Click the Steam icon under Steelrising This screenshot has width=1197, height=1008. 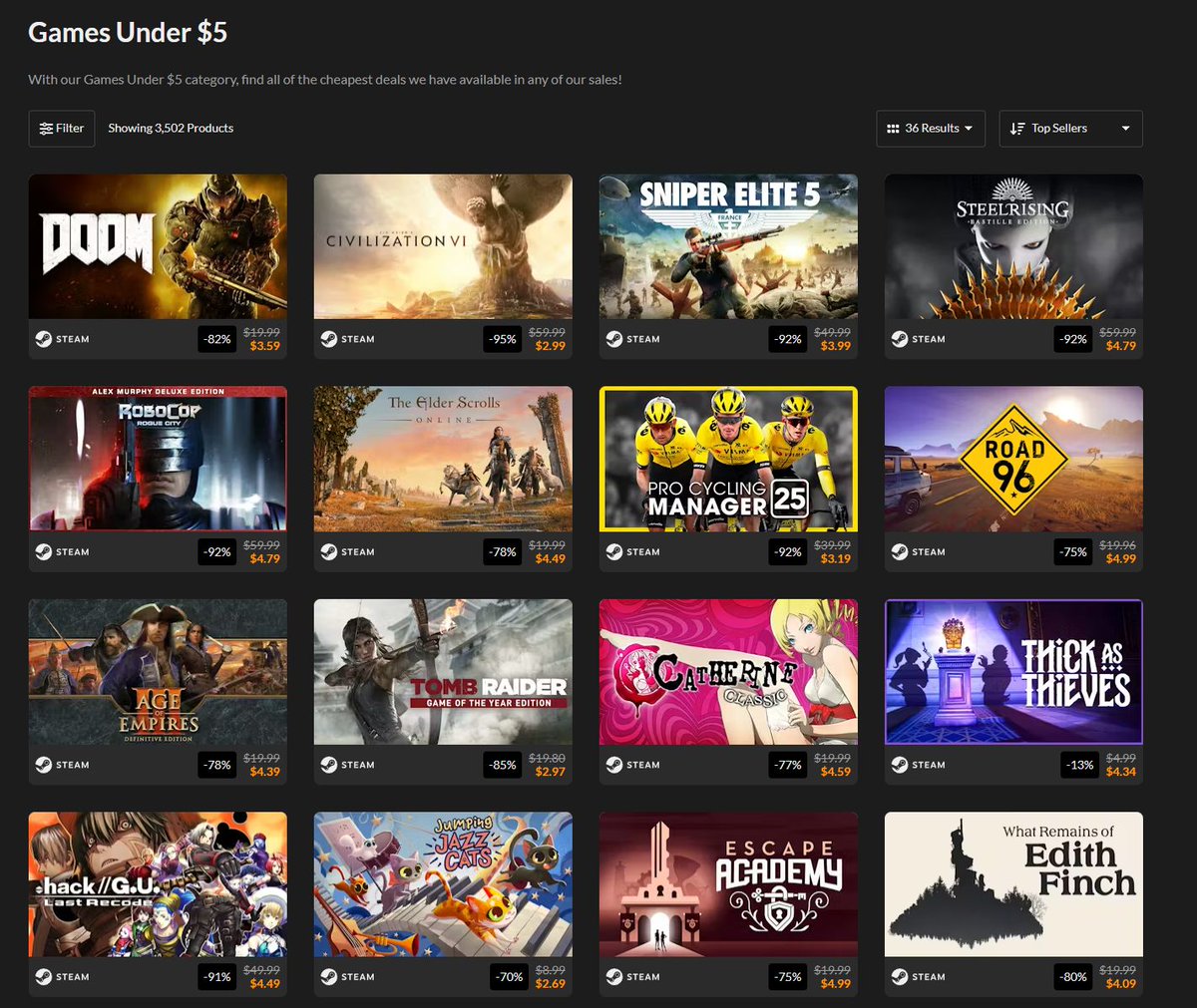(900, 339)
